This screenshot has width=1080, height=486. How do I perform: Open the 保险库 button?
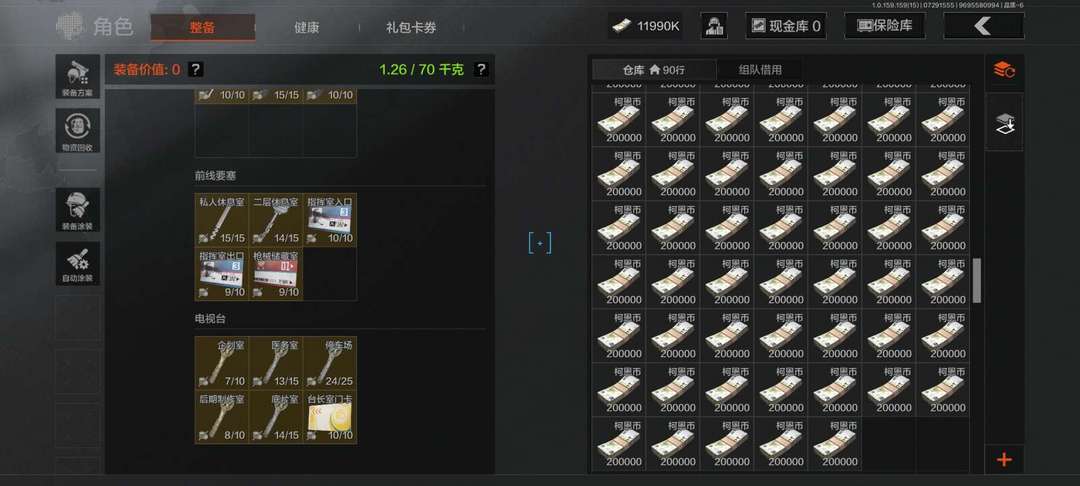(885, 26)
